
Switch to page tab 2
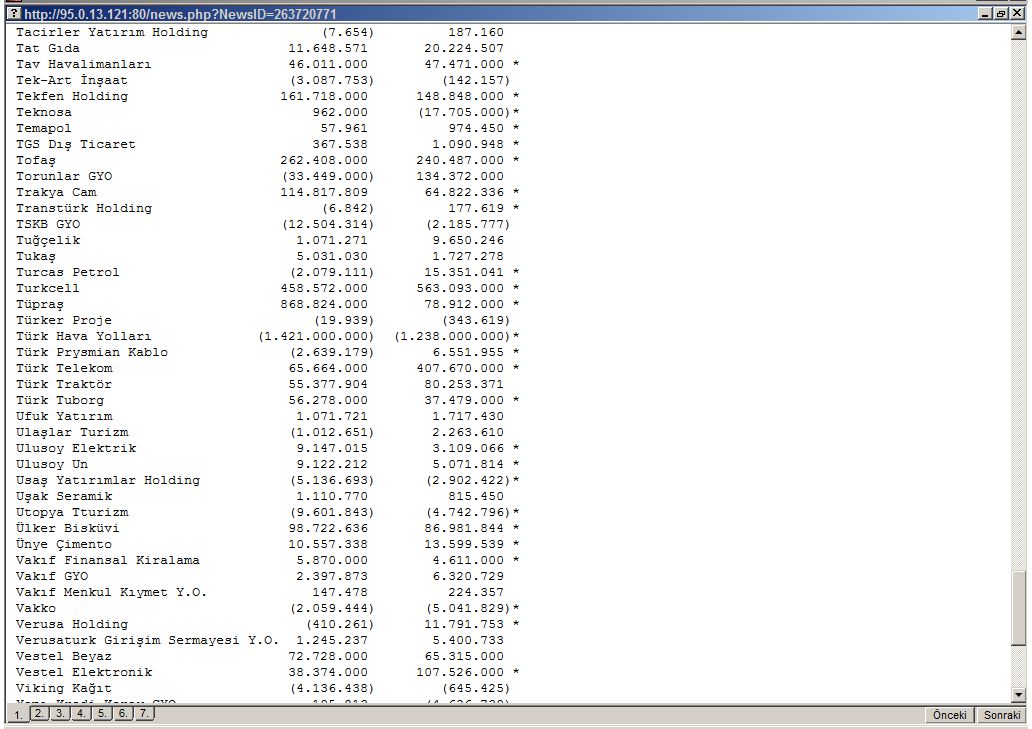coord(39,713)
